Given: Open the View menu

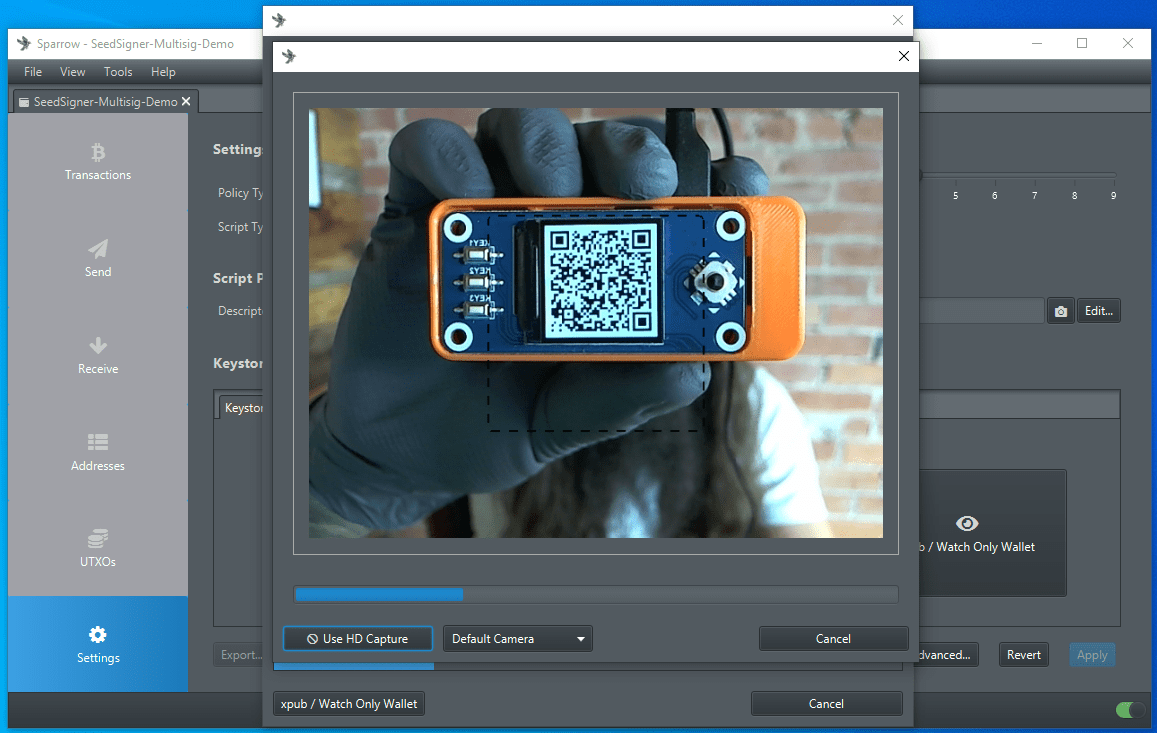Looking at the screenshot, I should (x=73, y=72).
